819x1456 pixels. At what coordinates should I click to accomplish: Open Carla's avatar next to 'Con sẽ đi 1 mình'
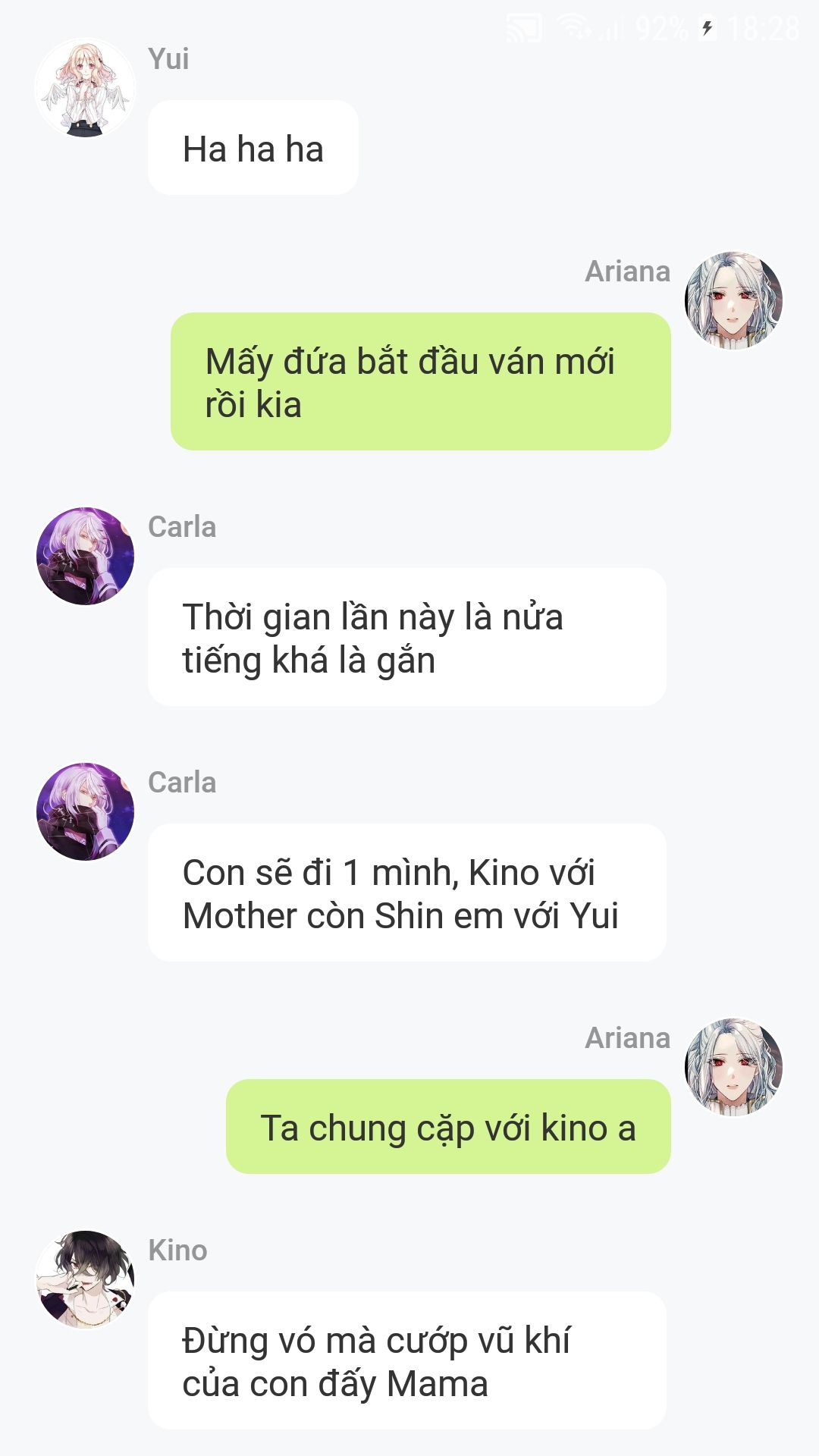pos(85,811)
